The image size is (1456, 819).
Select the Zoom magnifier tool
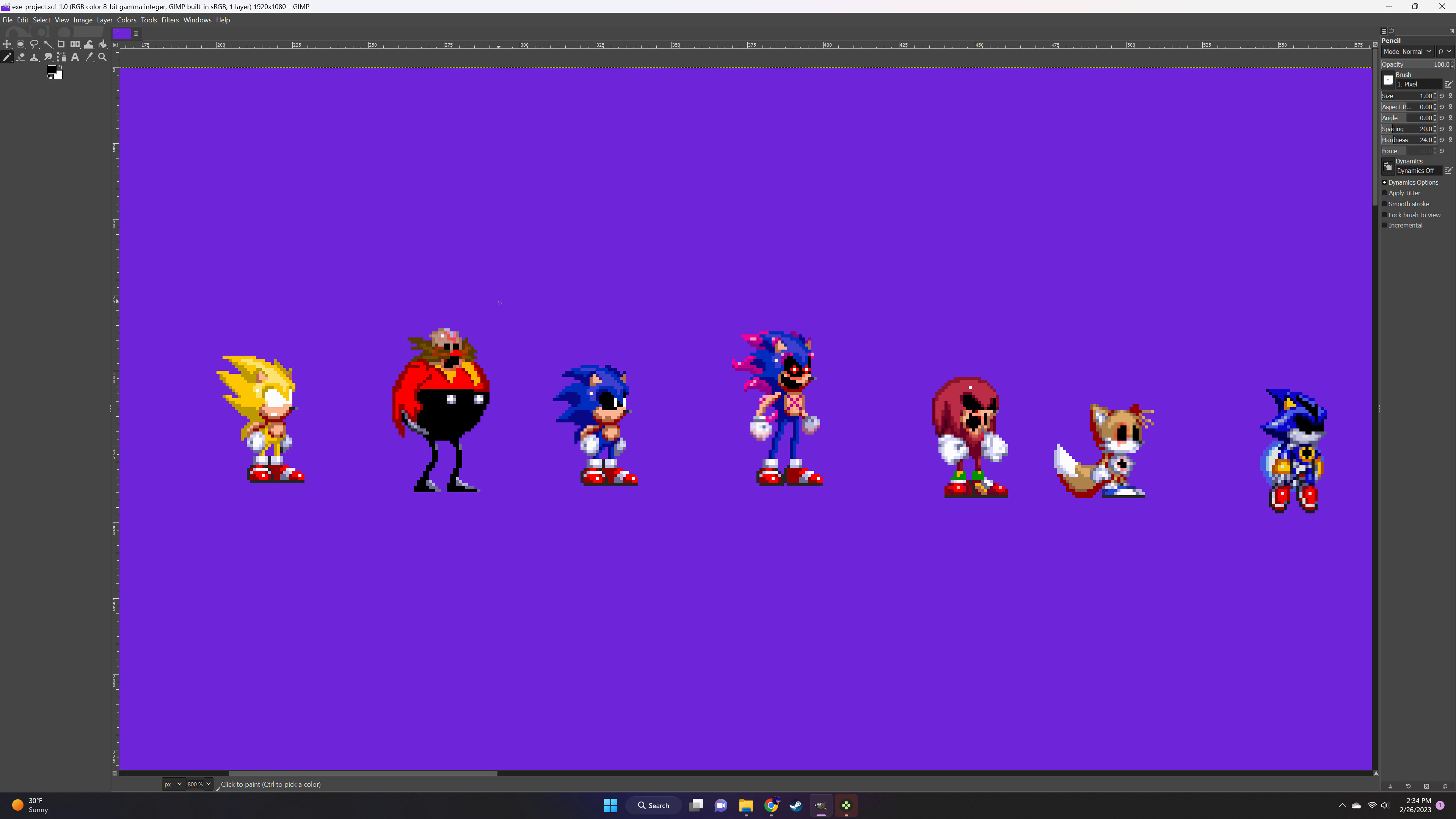tap(103, 57)
